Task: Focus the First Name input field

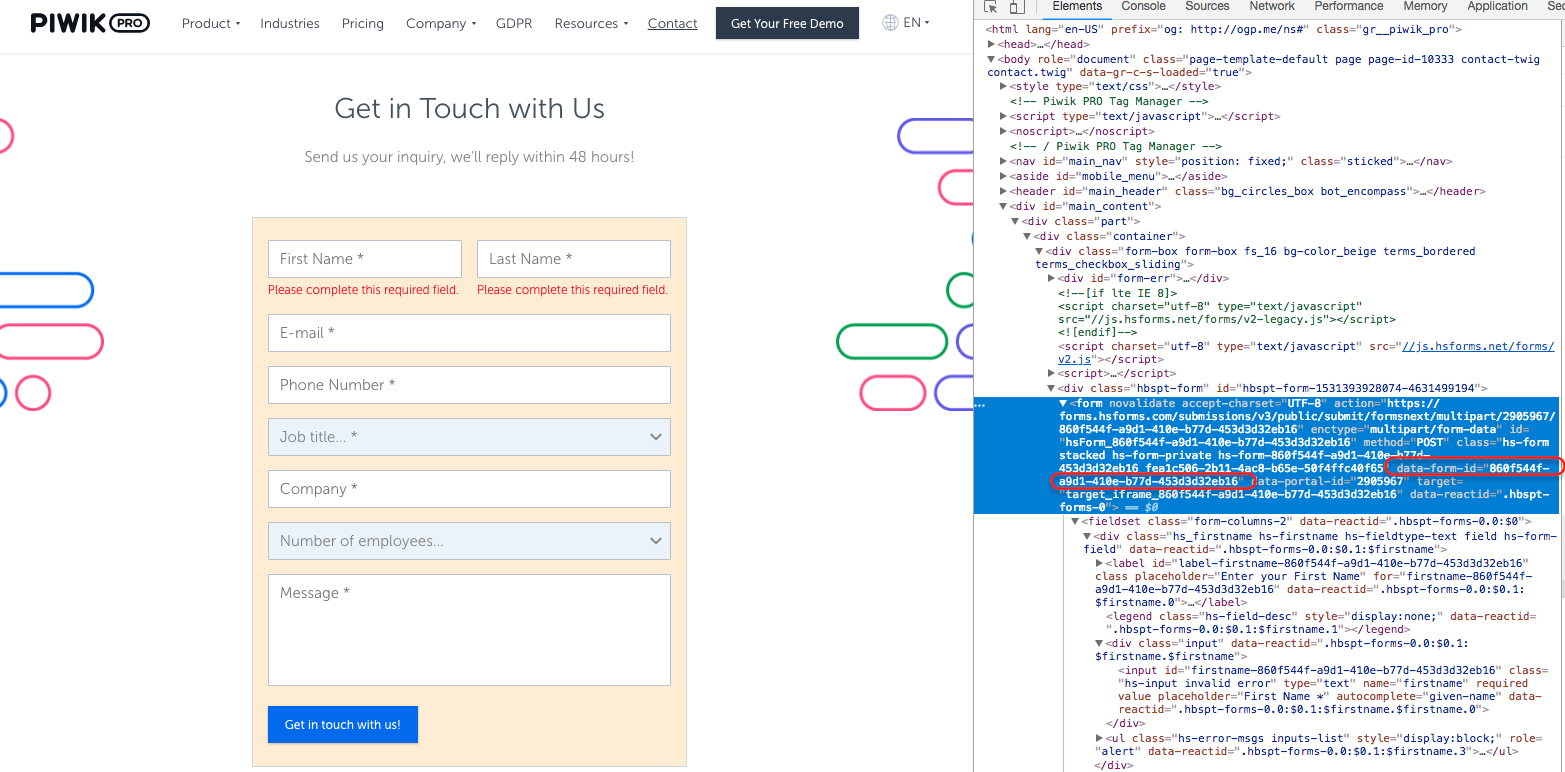Action: pos(365,259)
